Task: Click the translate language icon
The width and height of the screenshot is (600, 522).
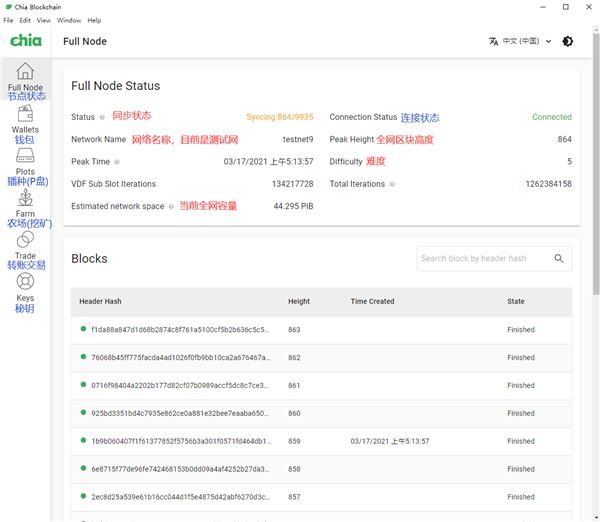Action: coord(494,41)
